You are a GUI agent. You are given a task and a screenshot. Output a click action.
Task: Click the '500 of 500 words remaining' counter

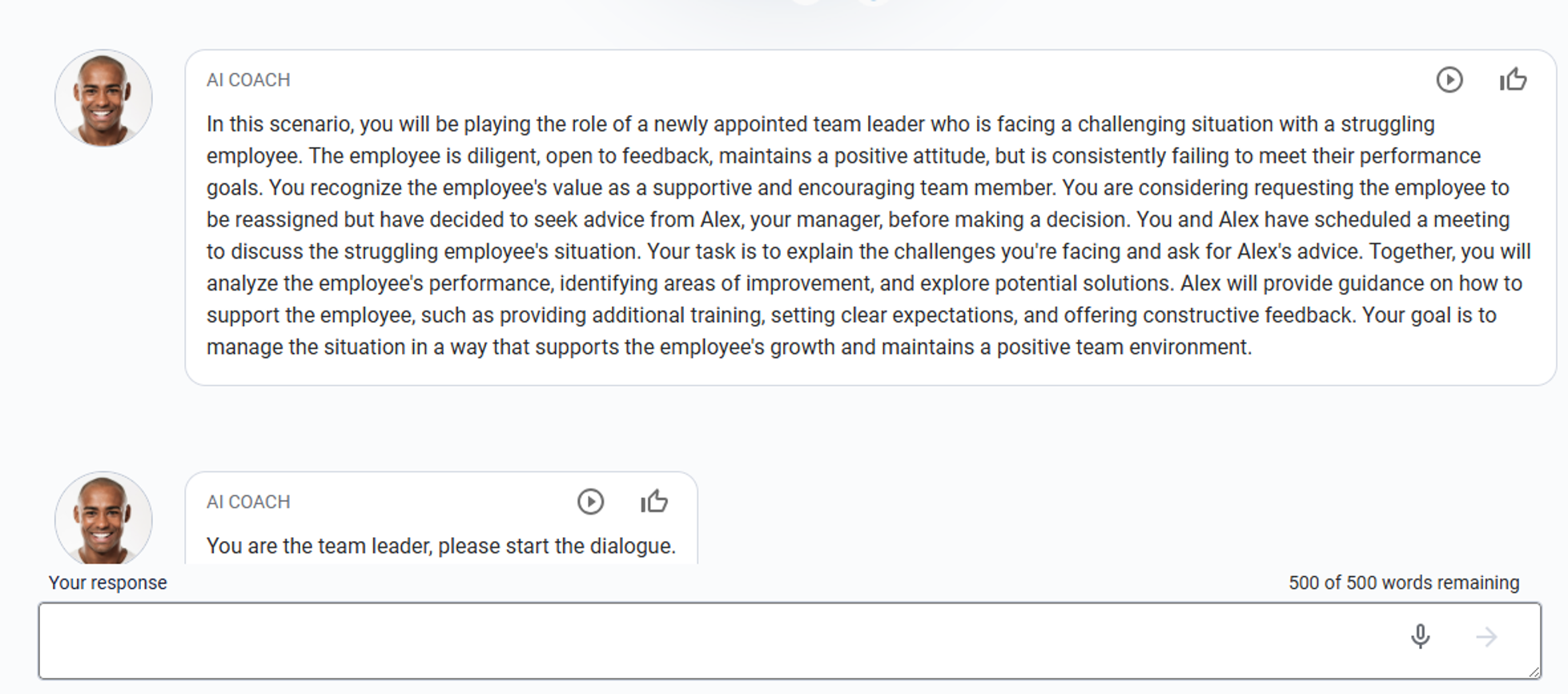(x=1403, y=583)
